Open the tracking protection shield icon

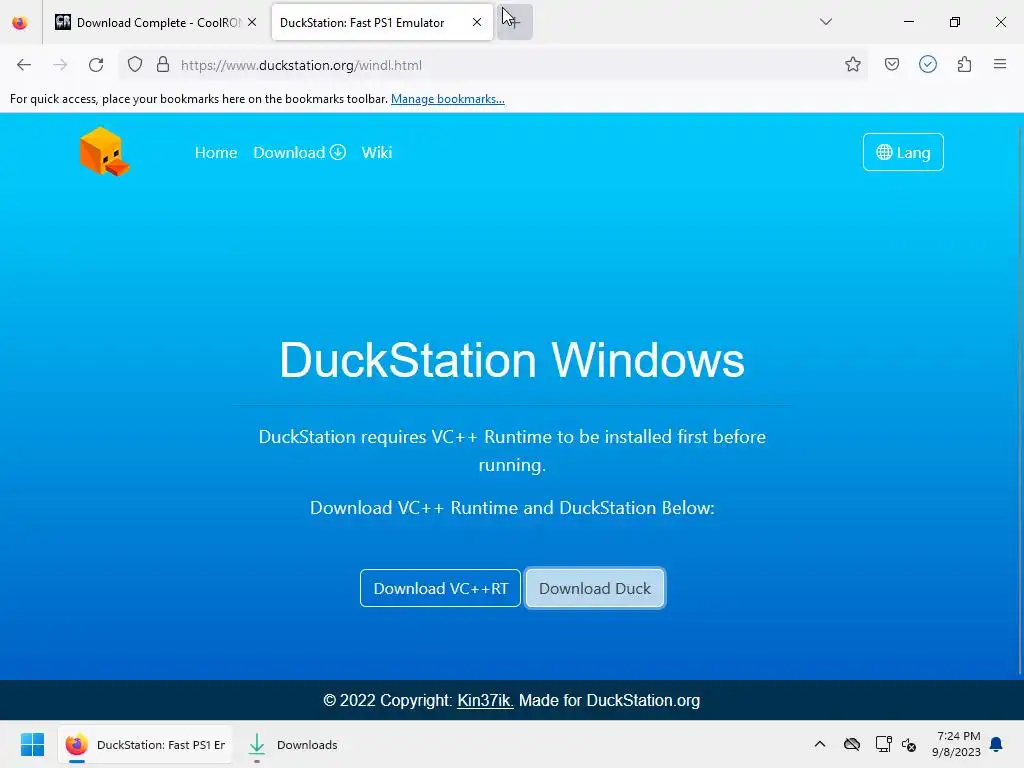coord(135,65)
